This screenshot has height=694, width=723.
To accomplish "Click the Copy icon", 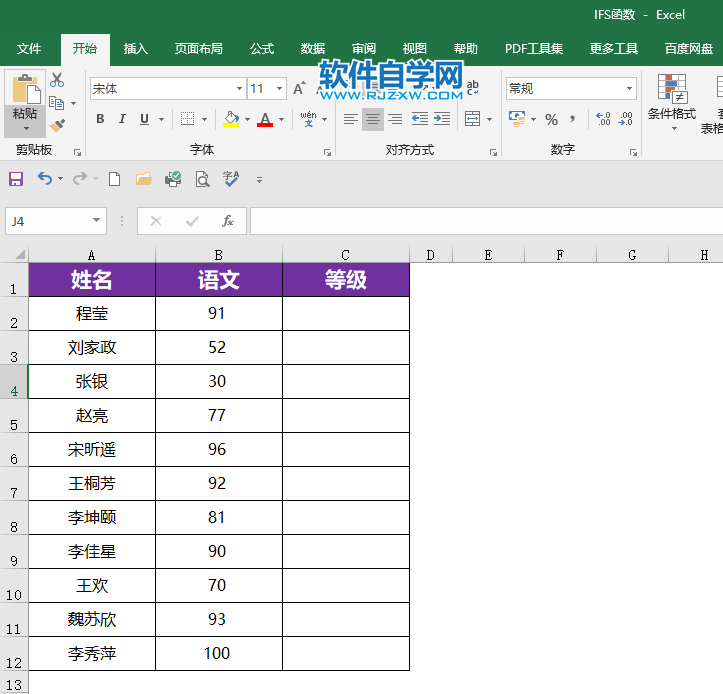I will click(x=56, y=103).
